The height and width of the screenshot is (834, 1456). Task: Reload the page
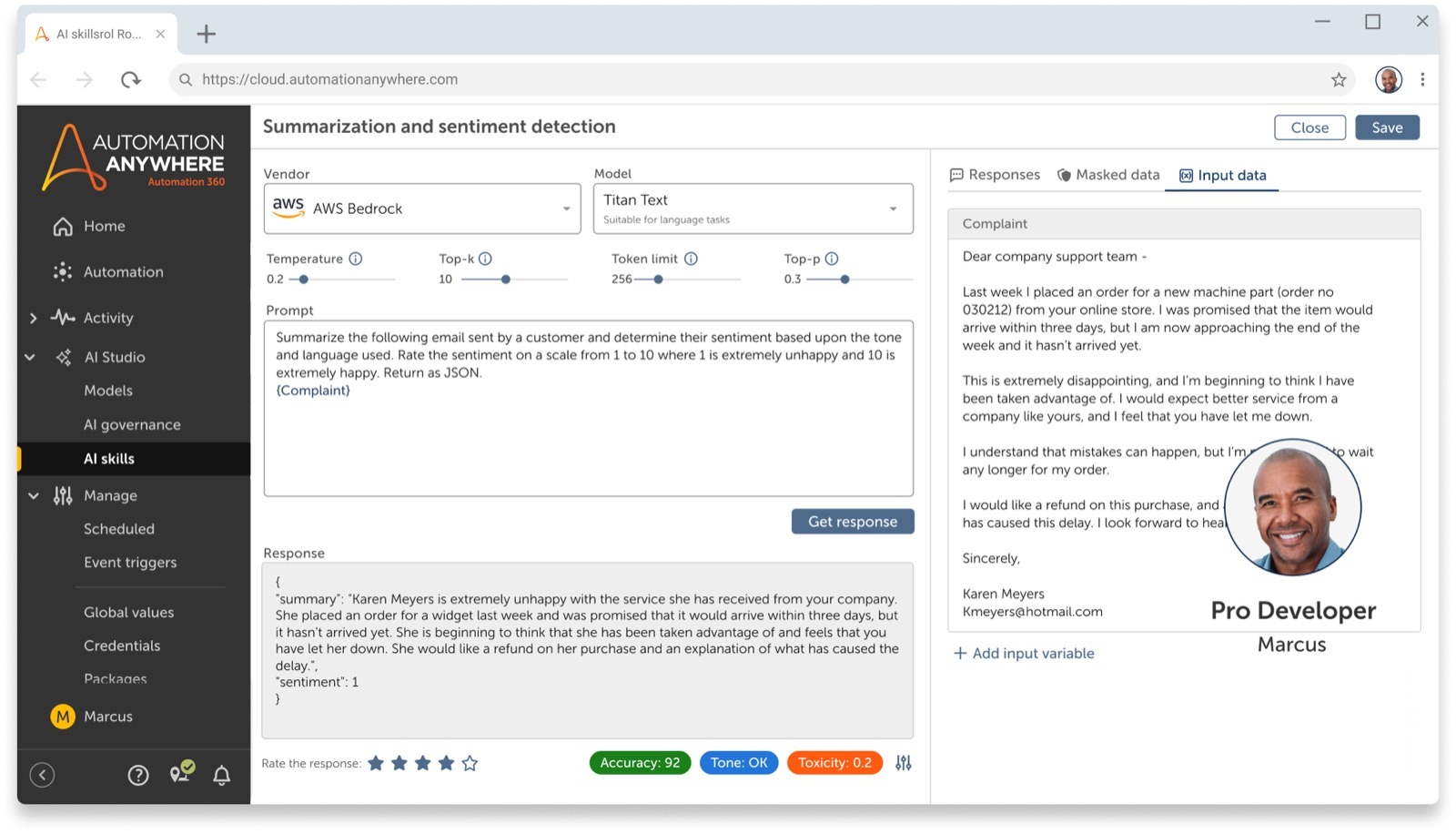coord(131,80)
